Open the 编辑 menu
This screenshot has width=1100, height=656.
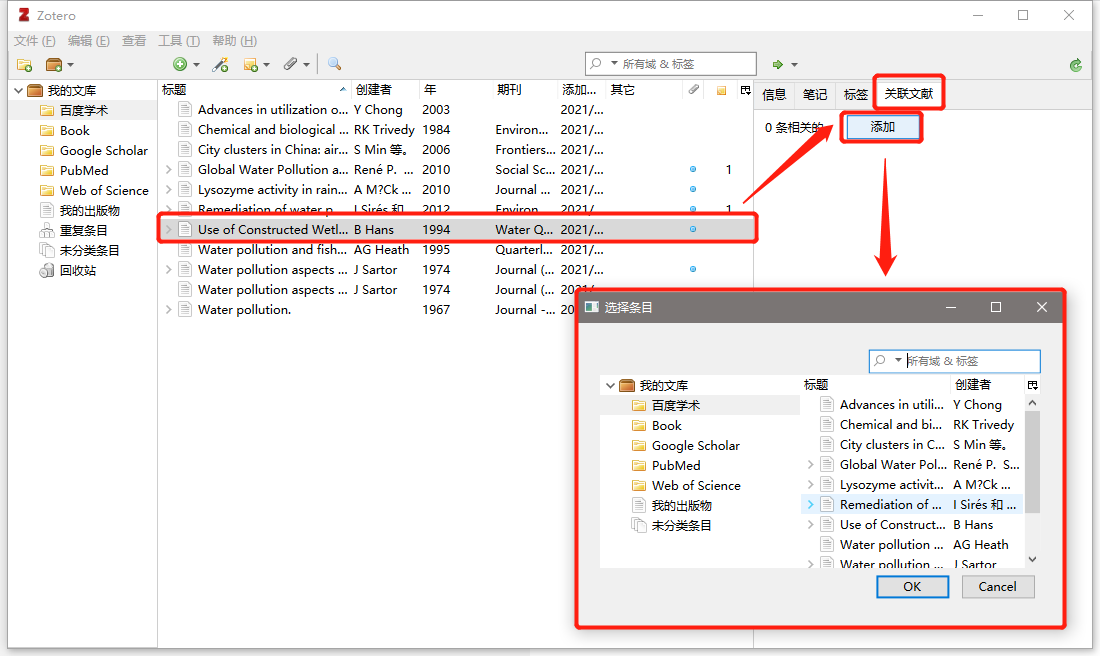click(x=88, y=41)
